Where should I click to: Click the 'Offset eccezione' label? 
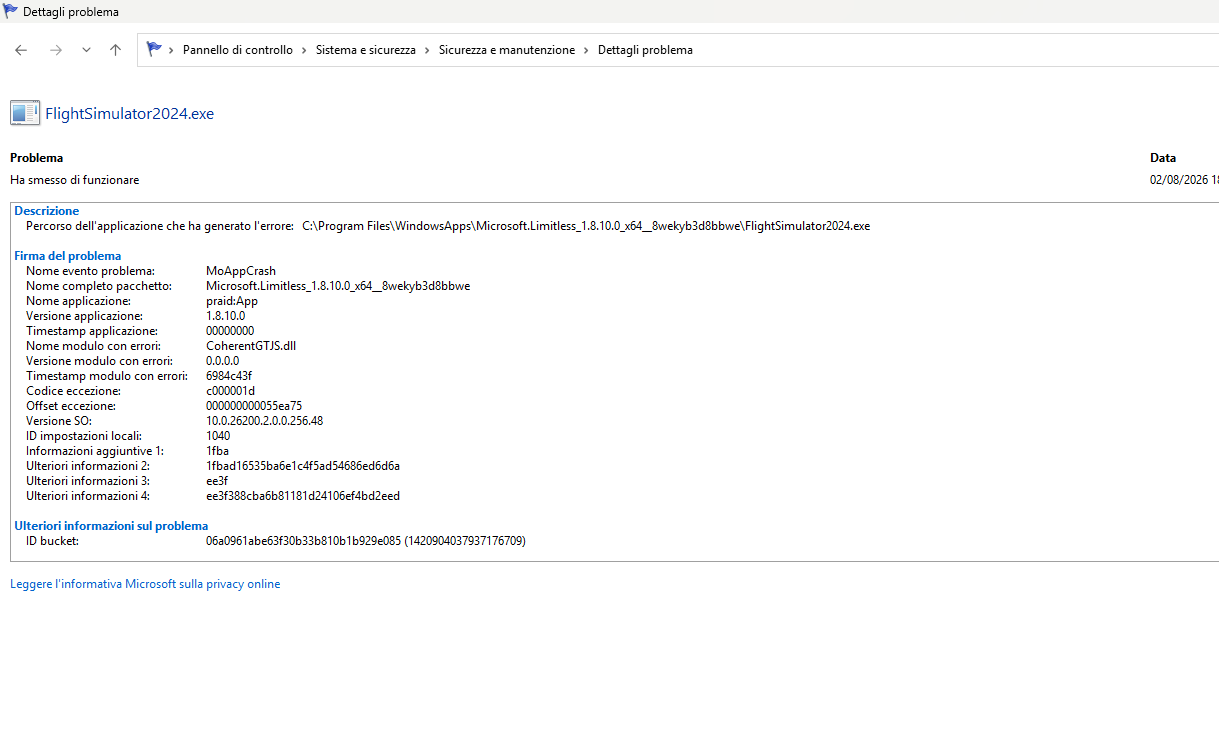click(x=71, y=406)
